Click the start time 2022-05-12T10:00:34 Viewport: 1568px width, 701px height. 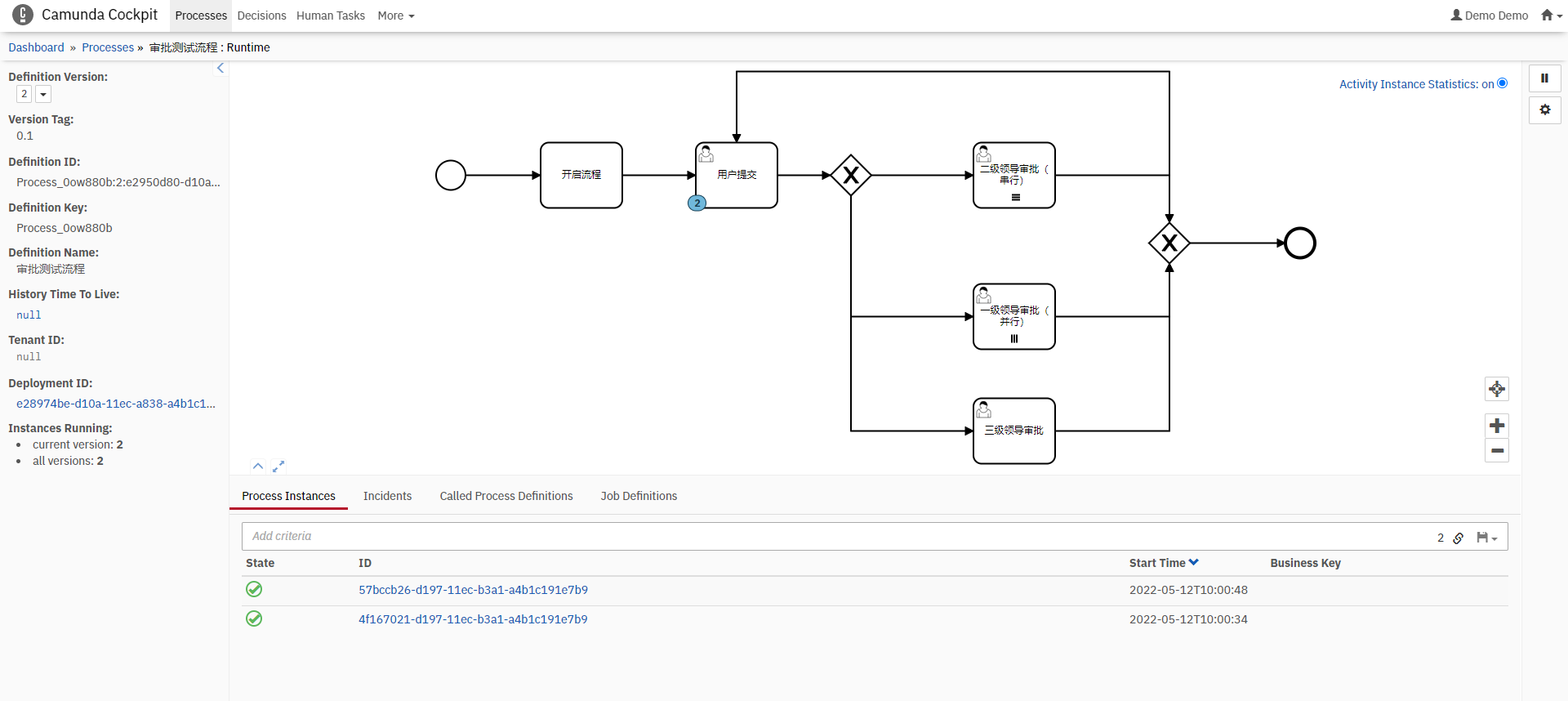coord(1188,619)
